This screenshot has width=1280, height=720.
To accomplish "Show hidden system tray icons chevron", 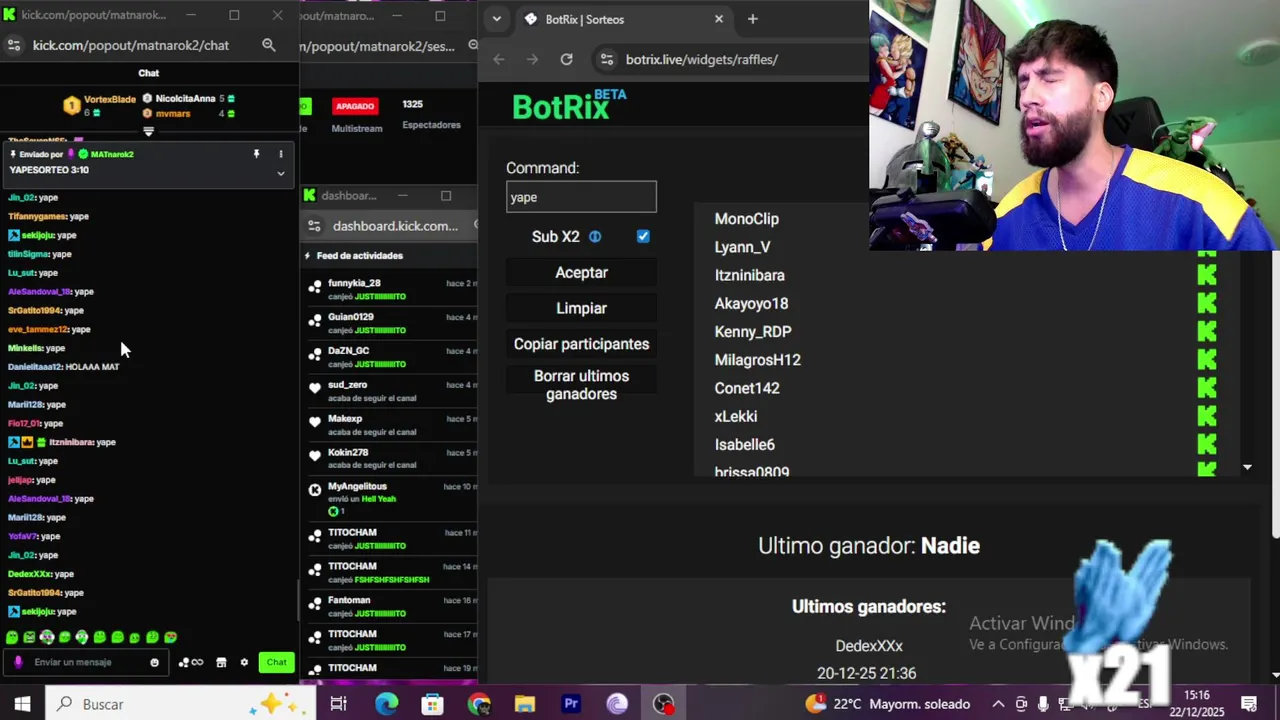I will tap(998, 704).
